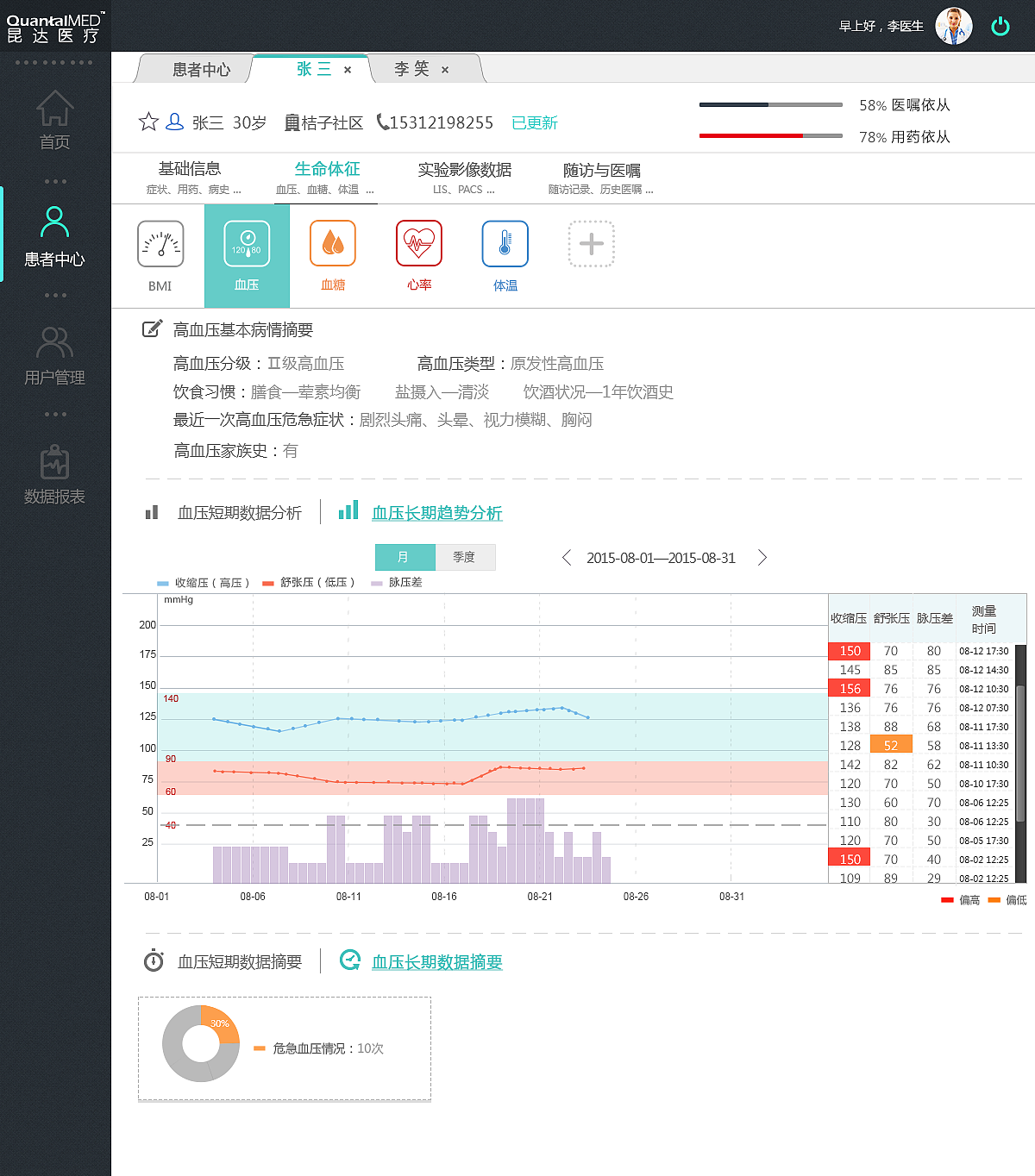Screen dimensions: 1035x1176
Task: Click the 已更新 status link
Action: pyautogui.click(x=535, y=122)
